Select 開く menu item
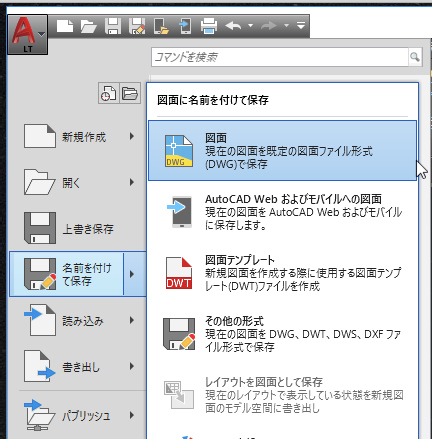432x439 pixels. (x=78, y=182)
